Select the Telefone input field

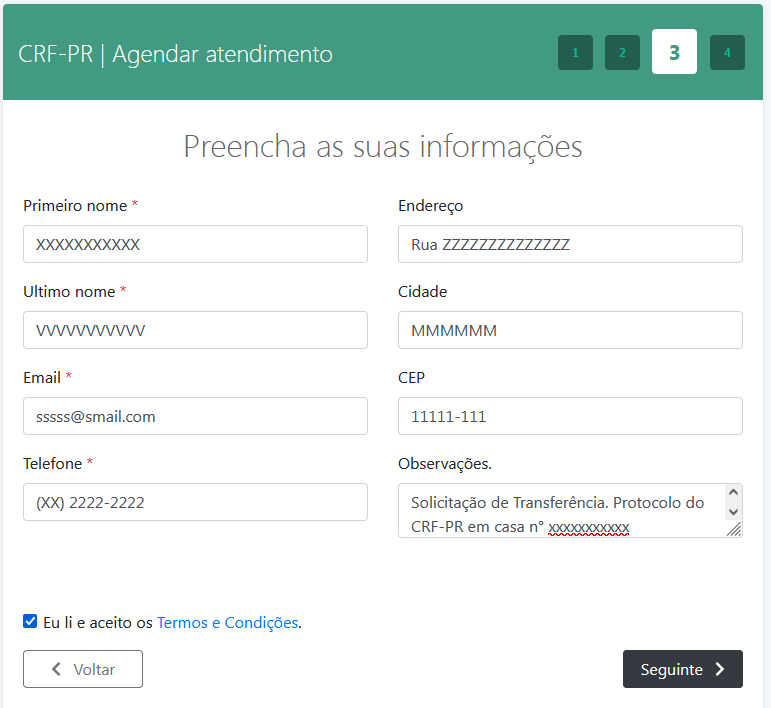click(x=195, y=502)
